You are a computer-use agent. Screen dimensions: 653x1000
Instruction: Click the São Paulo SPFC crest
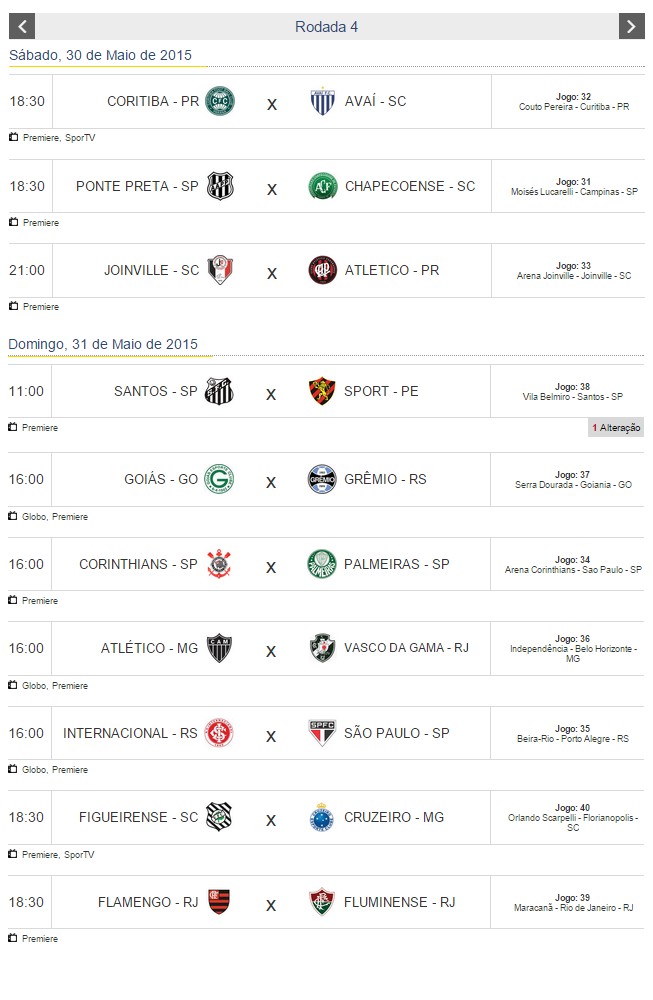(x=322, y=733)
